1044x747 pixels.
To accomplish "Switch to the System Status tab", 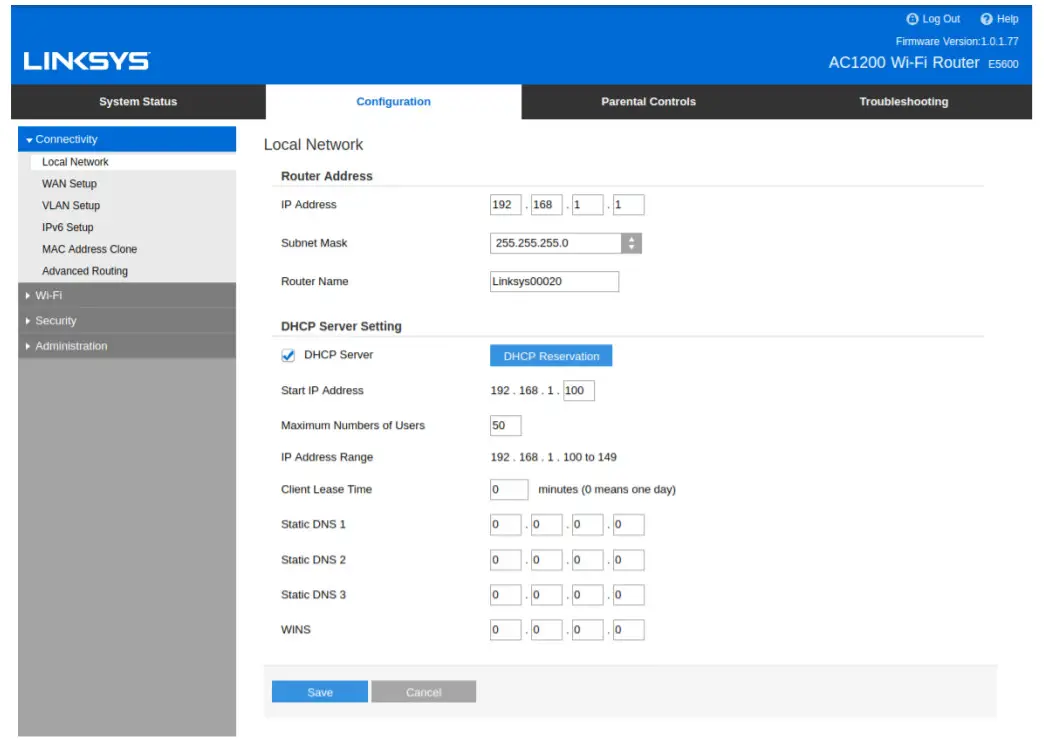I will pos(137,101).
